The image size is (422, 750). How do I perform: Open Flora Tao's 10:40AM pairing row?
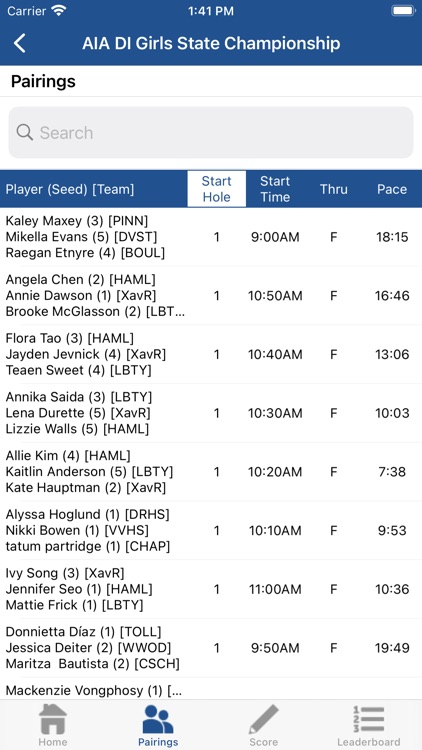click(x=211, y=354)
